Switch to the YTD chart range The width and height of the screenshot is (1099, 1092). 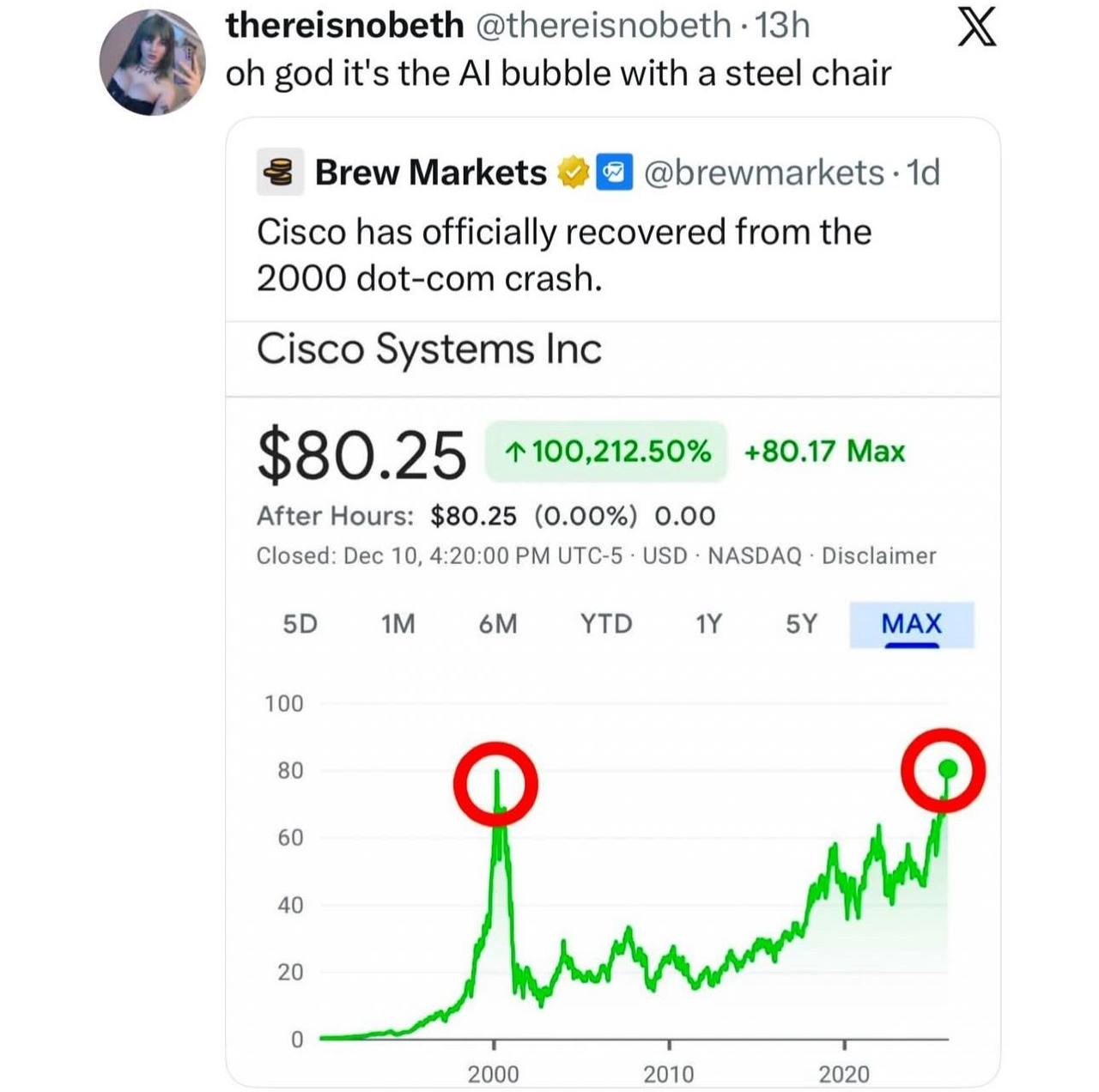click(x=606, y=624)
